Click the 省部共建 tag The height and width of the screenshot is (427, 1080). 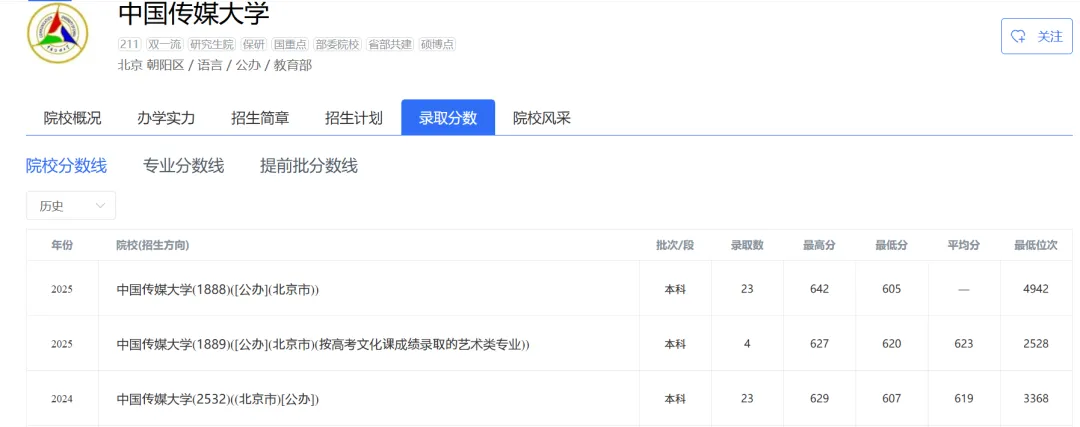click(390, 44)
